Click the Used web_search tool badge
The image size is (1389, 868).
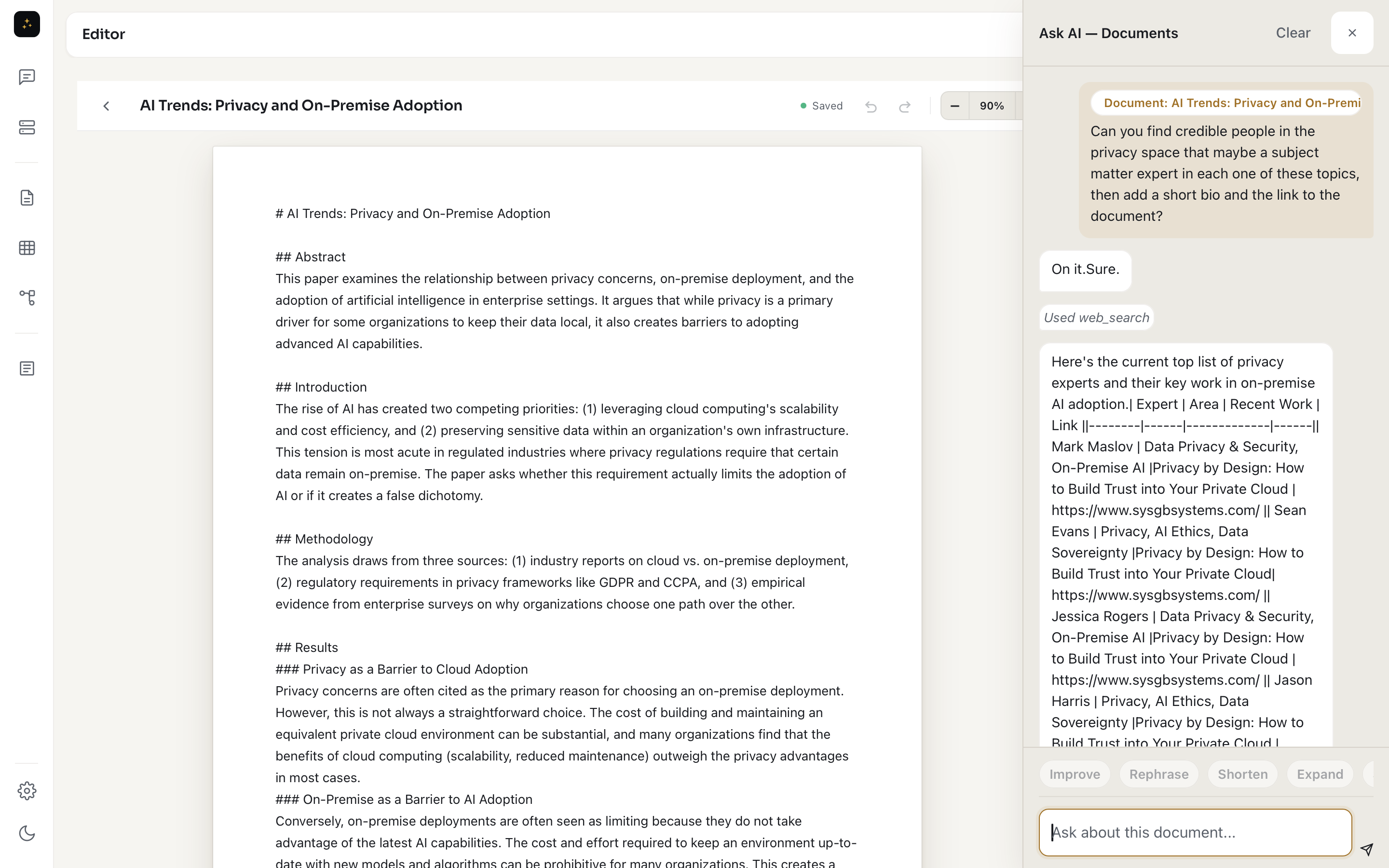(x=1096, y=317)
